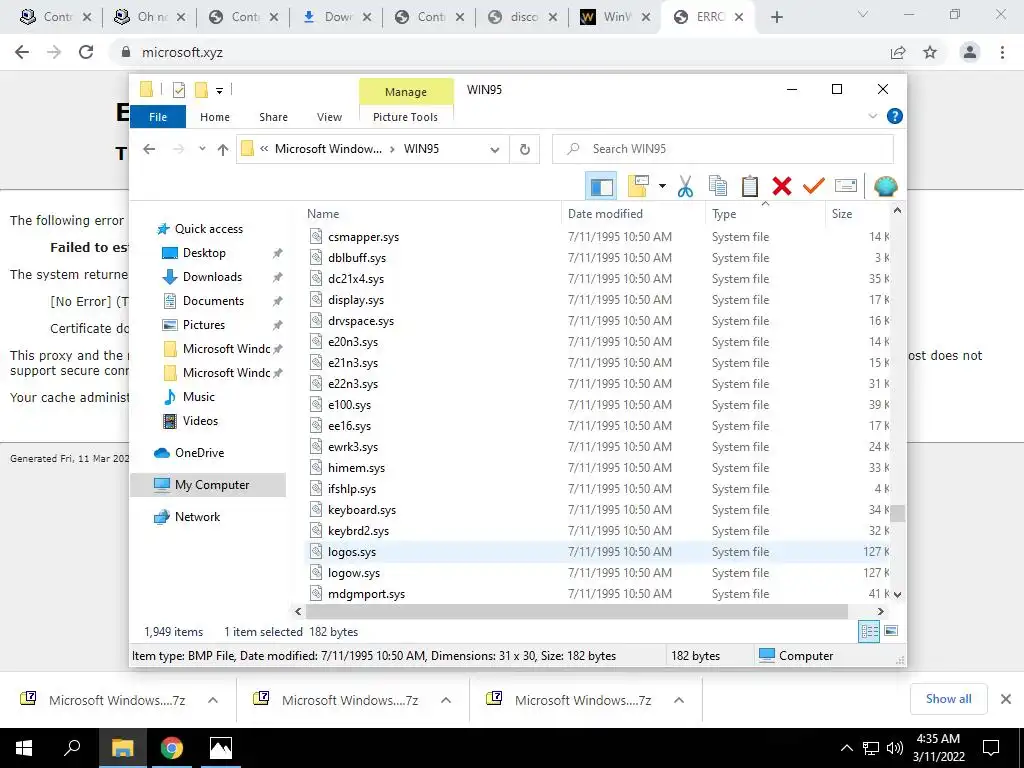Click the Chrome share page icon
The height and width of the screenshot is (768, 1024).
coord(898,52)
